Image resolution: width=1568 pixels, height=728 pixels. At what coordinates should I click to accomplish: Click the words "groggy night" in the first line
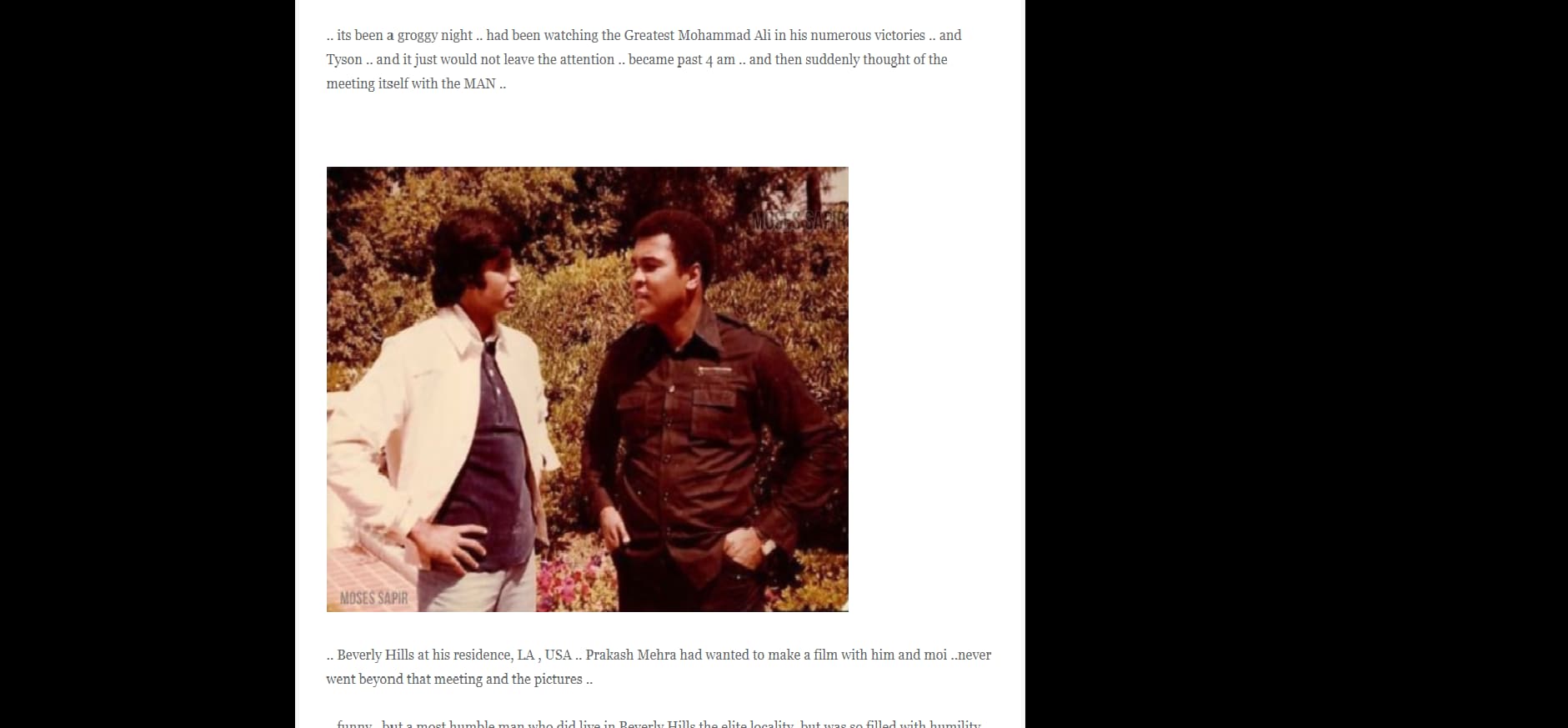(x=435, y=35)
